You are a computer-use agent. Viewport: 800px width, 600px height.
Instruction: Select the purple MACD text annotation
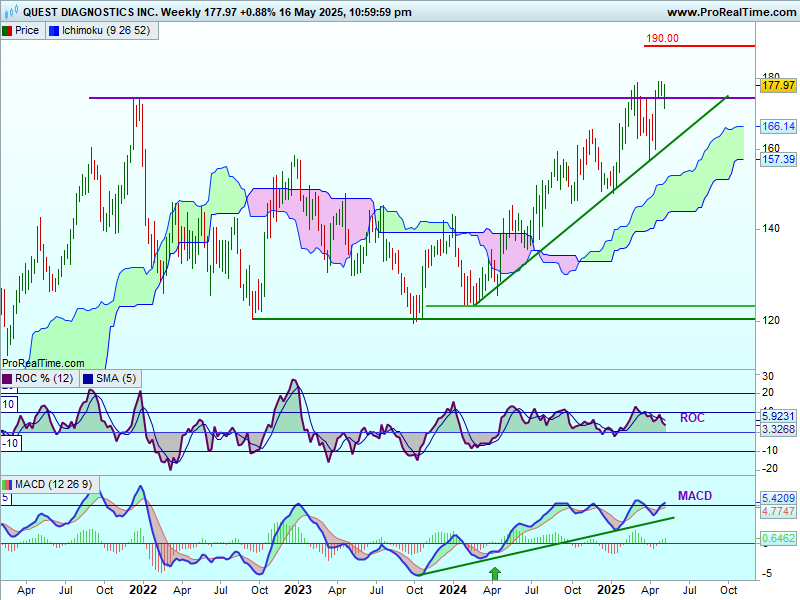pos(694,496)
